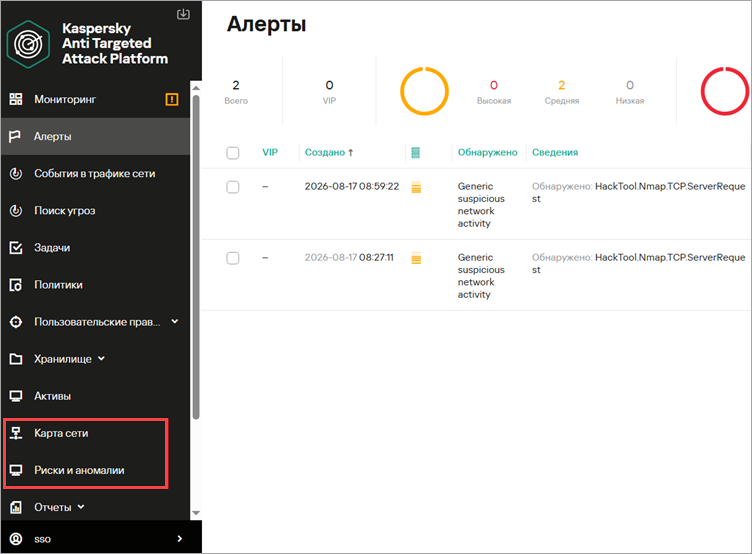
Task: Click the red donut chart
Action: pyautogui.click(x=725, y=91)
